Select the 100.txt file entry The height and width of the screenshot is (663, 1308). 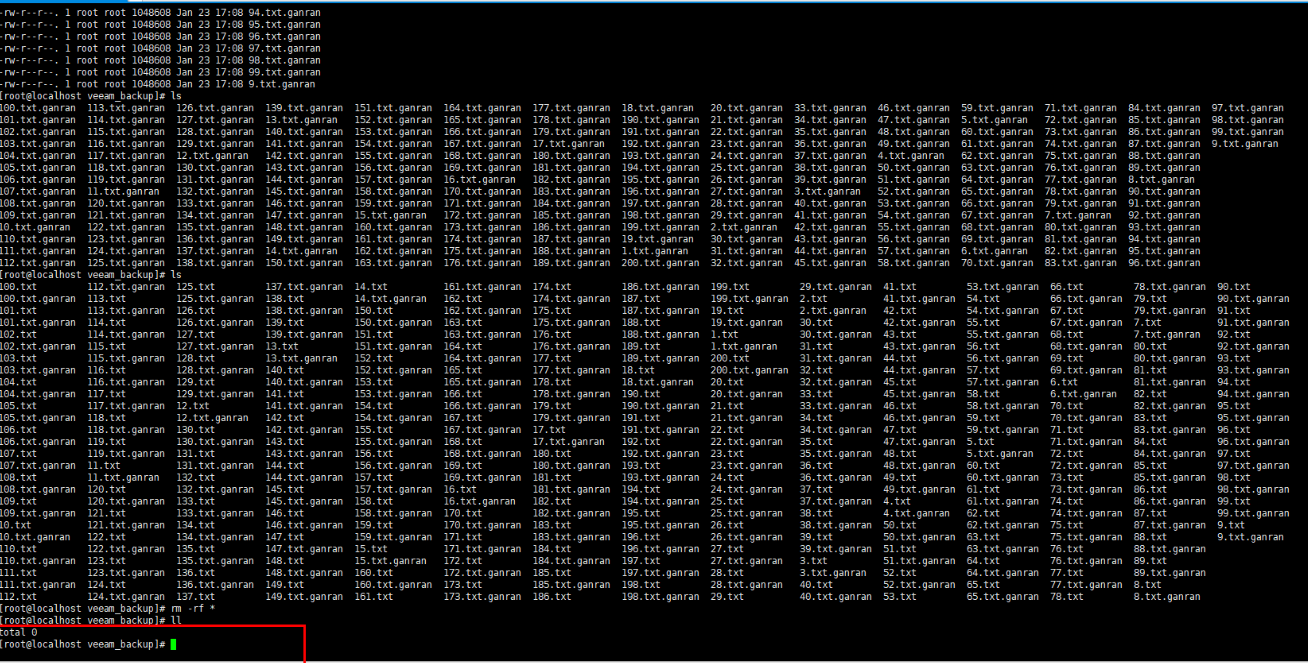[x=18, y=287]
